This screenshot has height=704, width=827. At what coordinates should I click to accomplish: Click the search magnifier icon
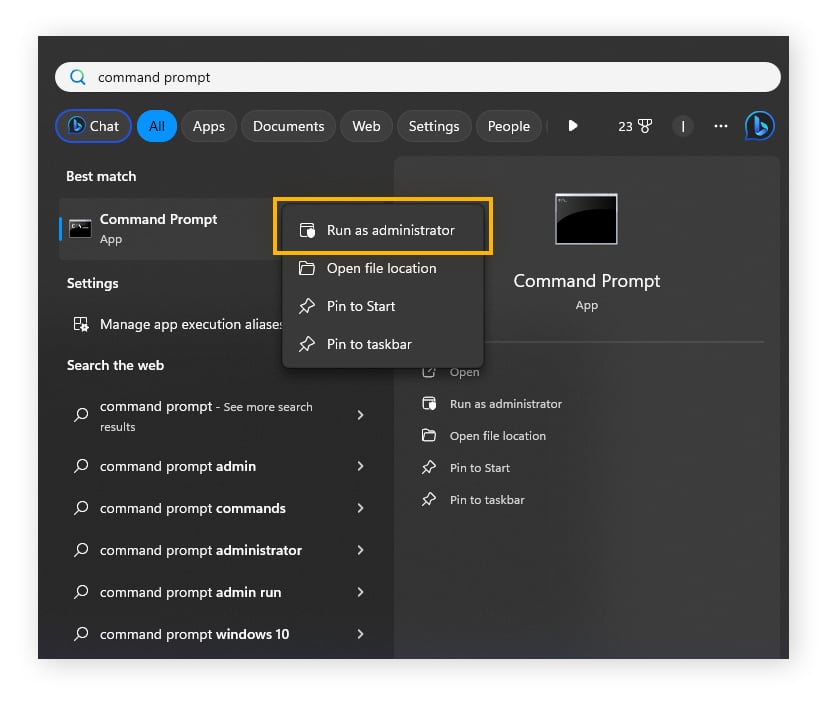click(77, 76)
